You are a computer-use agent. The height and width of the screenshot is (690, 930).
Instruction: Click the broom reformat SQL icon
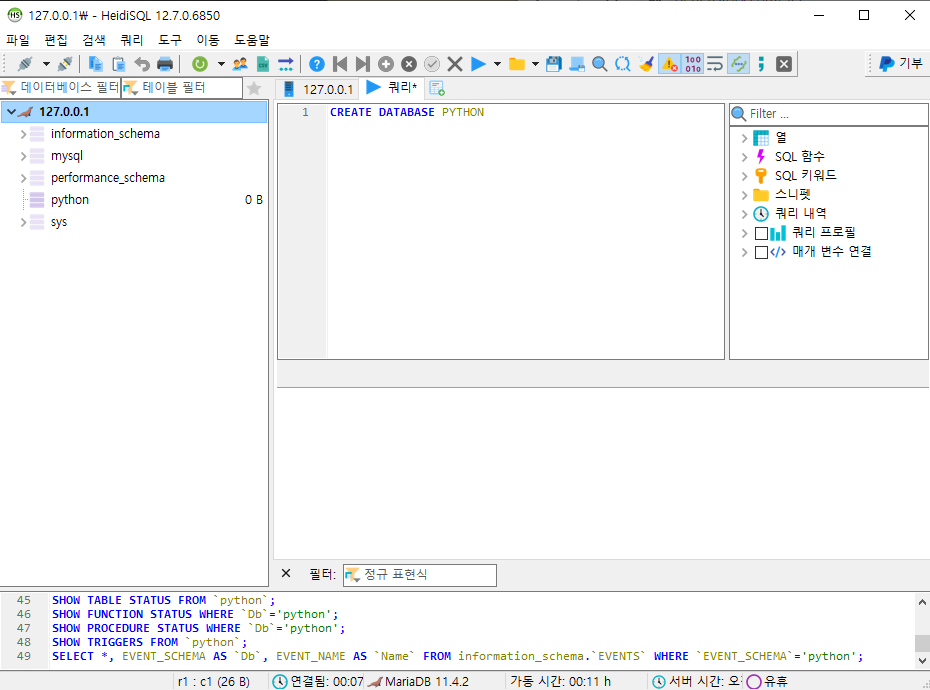point(646,63)
